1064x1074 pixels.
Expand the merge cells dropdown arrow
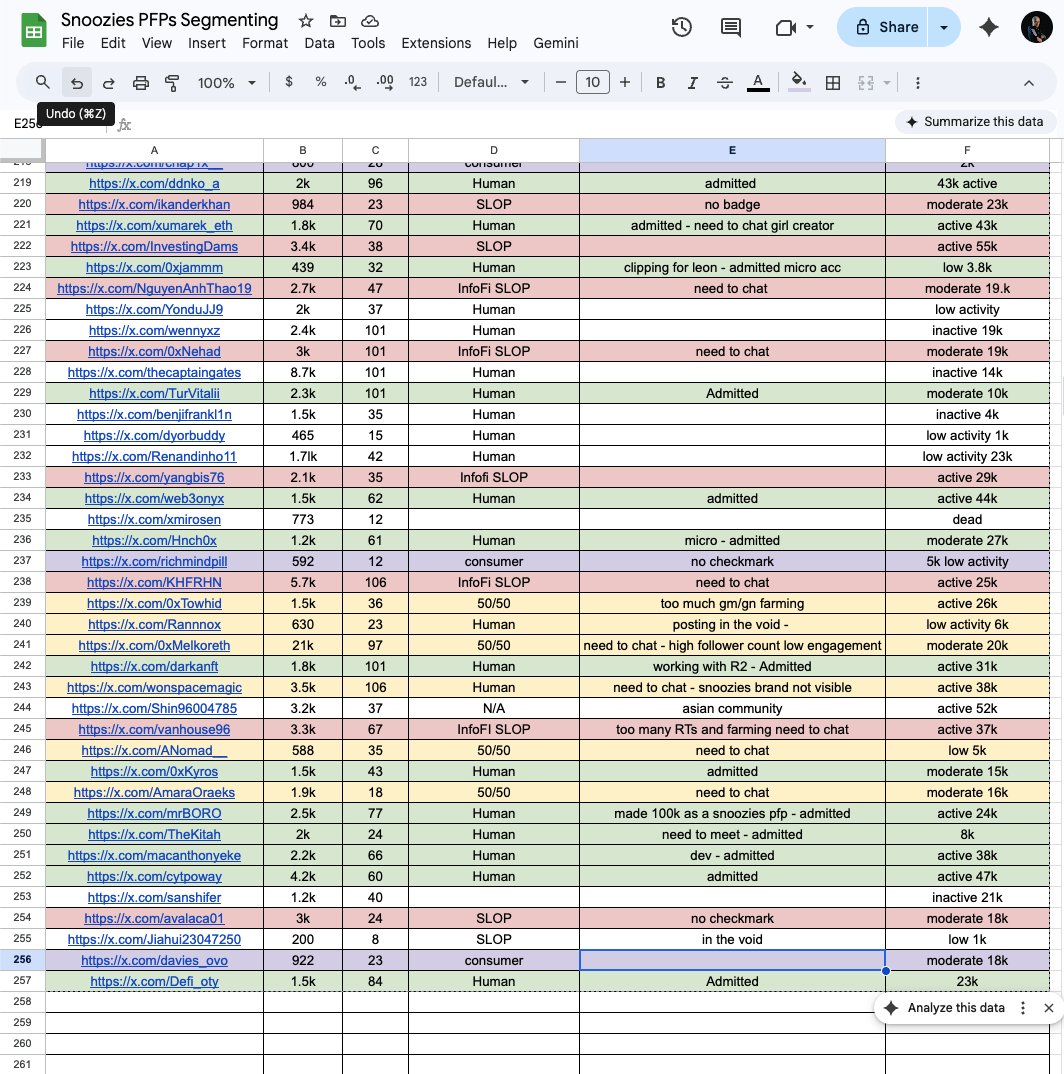pyautogui.click(x=887, y=83)
